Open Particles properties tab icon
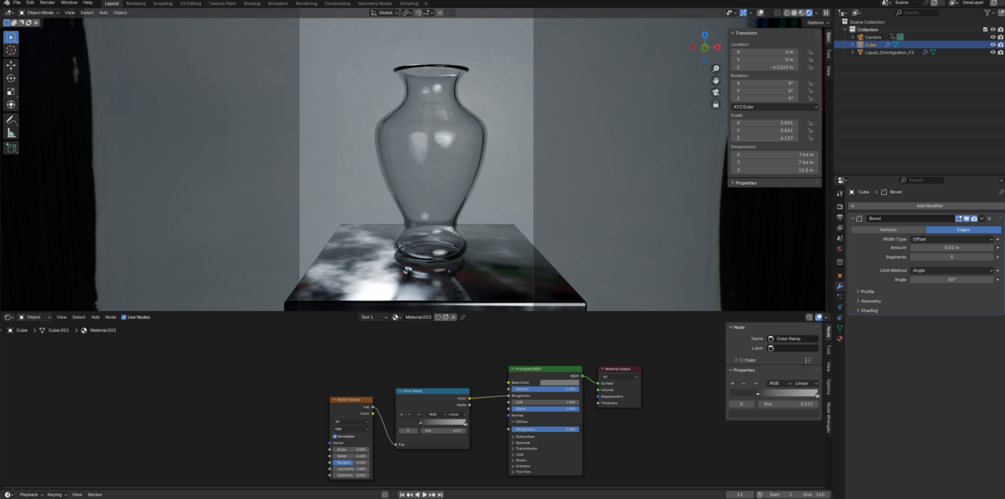Screen dimensions: 1005x499 click(x=840, y=297)
